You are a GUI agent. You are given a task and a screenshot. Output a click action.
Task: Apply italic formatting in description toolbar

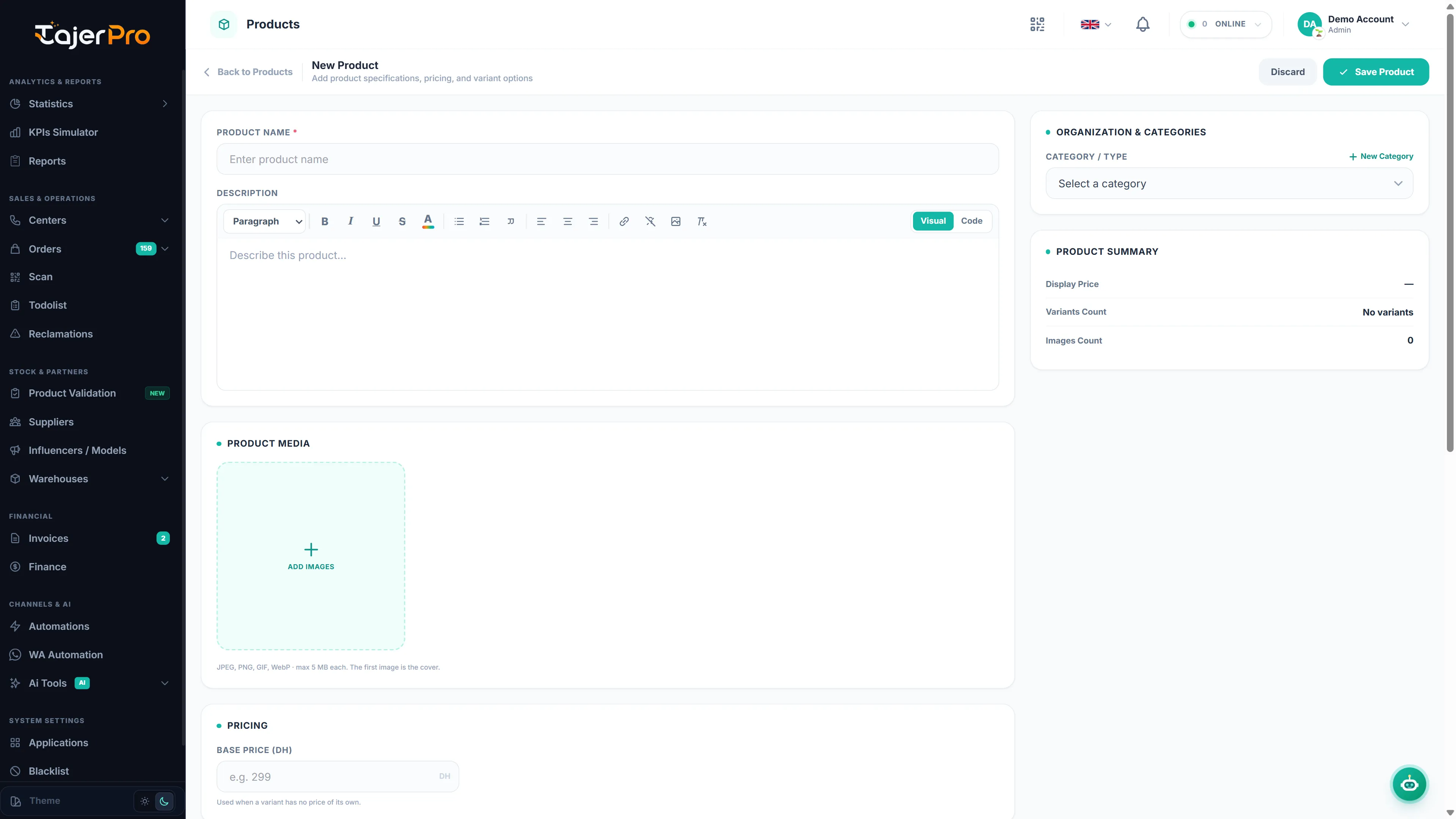pos(350,221)
